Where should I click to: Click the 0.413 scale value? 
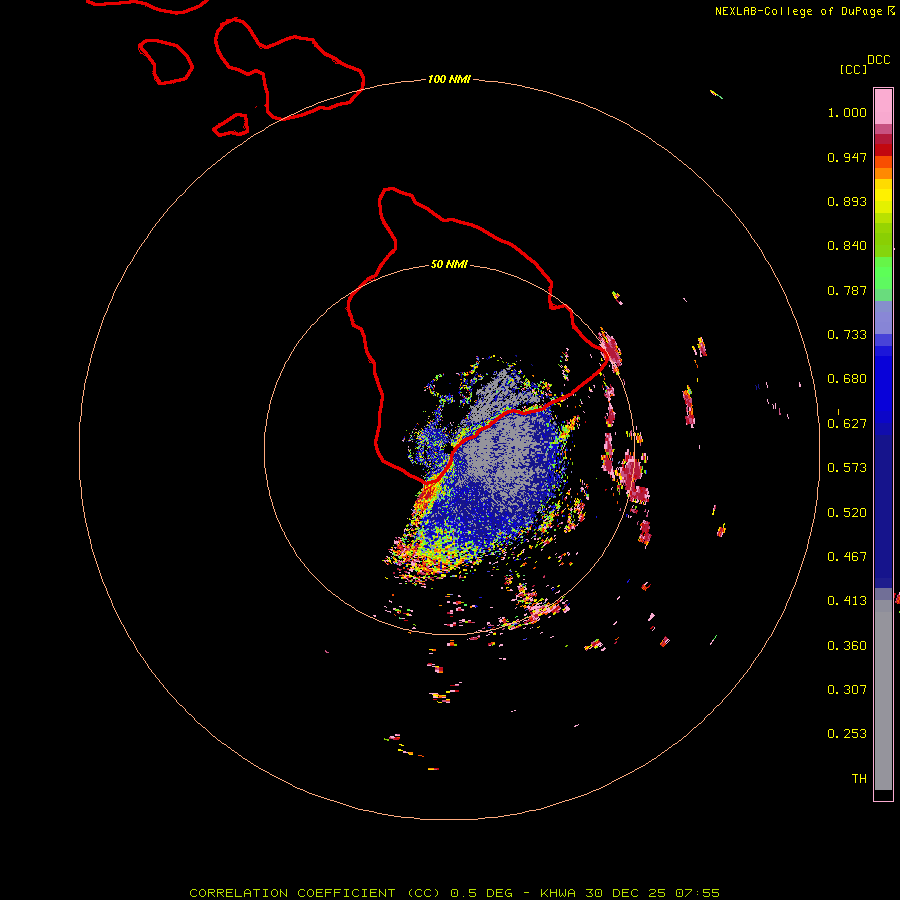point(847,601)
